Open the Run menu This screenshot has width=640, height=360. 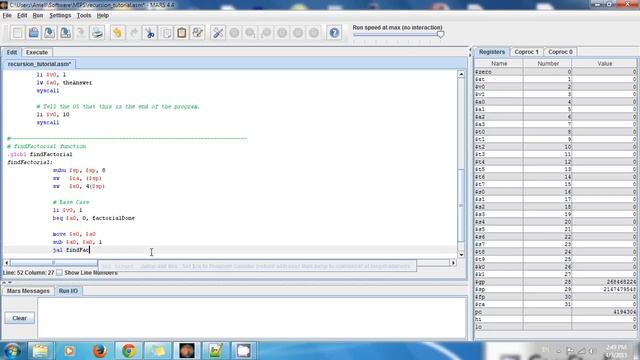tap(38, 16)
